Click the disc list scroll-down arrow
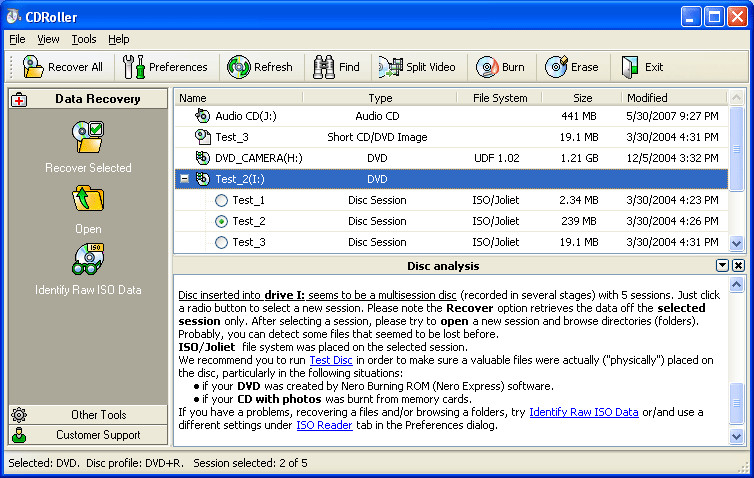 [736, 243]
